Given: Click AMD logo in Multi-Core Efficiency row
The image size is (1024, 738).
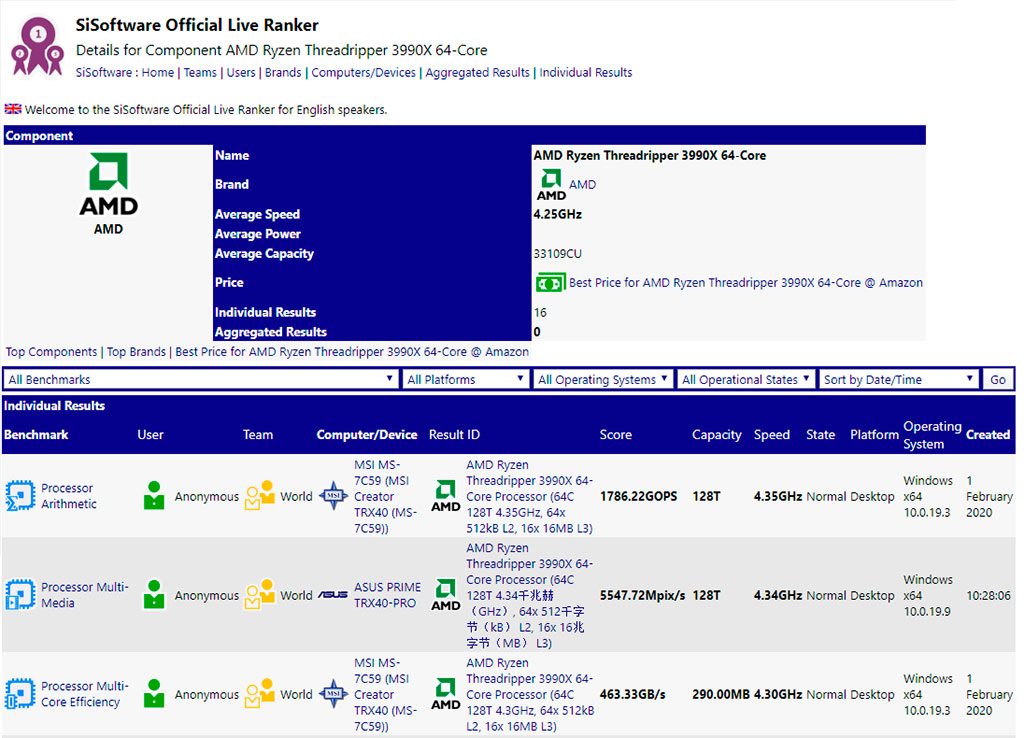Looking at the screenshot, I should point(445,695).
